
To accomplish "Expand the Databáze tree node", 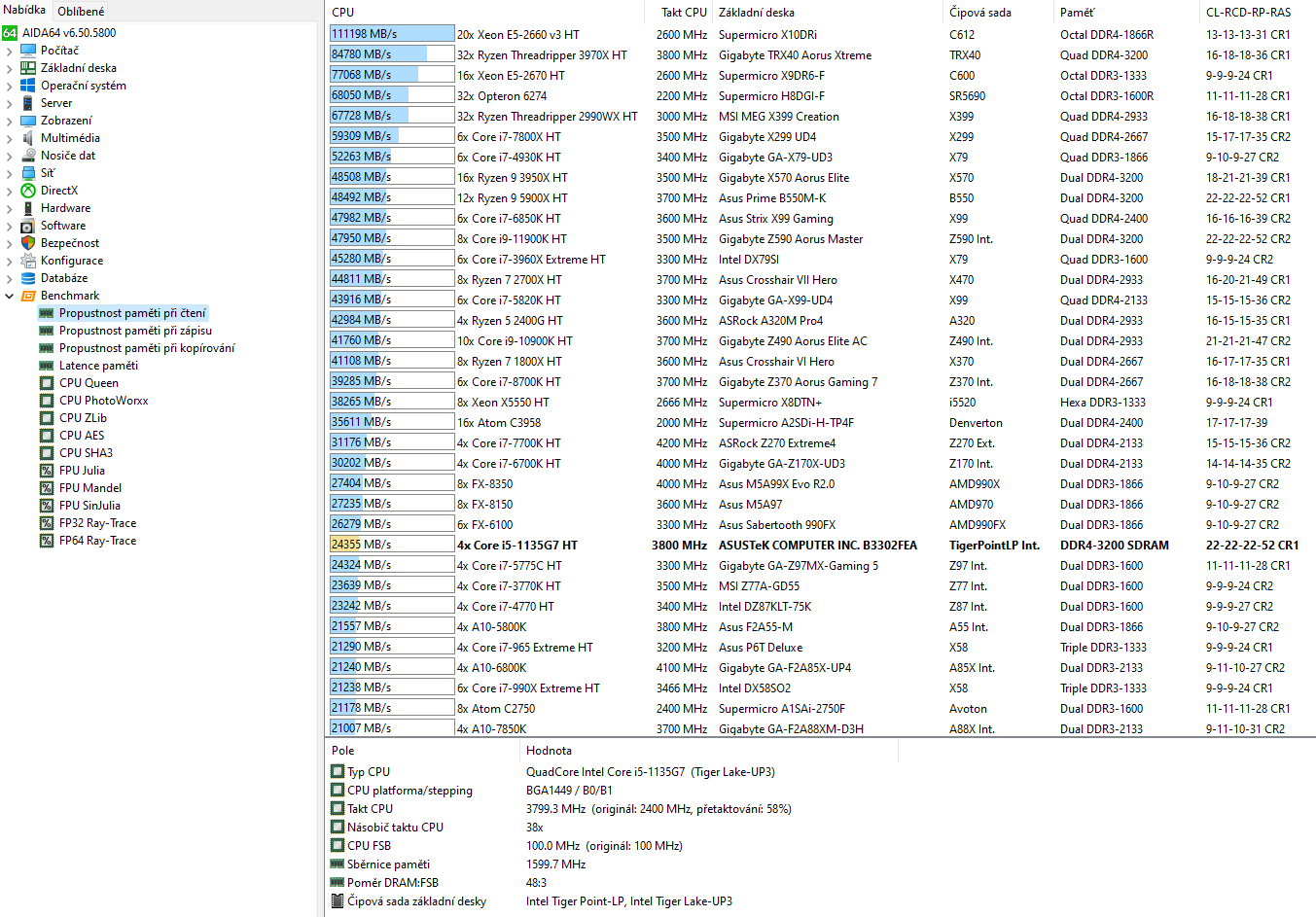I will pyautogui.click(x=10, y=278).
